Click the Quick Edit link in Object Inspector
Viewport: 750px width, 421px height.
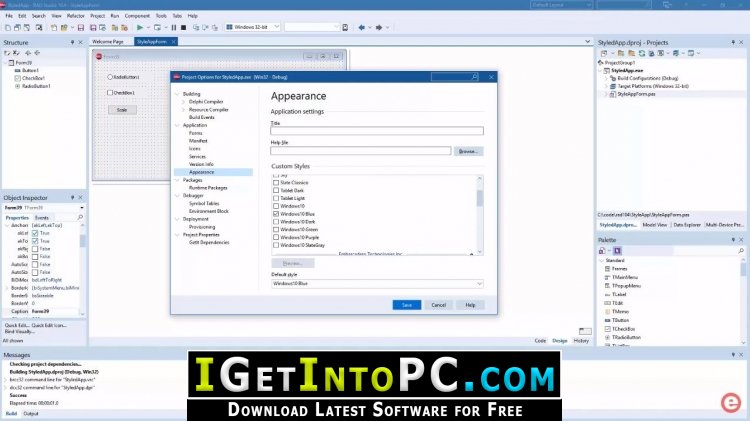click(x=17, y=325)
